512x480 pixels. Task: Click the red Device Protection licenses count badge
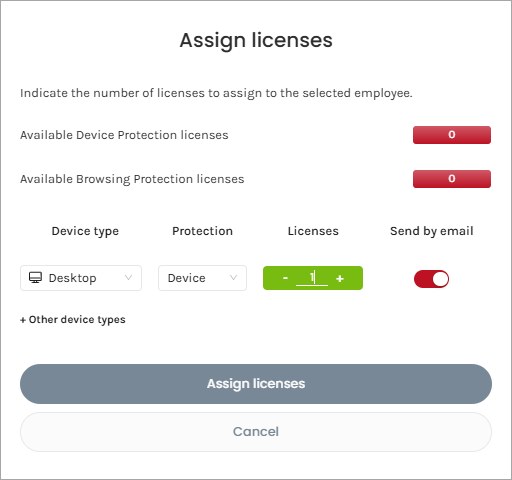(x=452, y=135)
